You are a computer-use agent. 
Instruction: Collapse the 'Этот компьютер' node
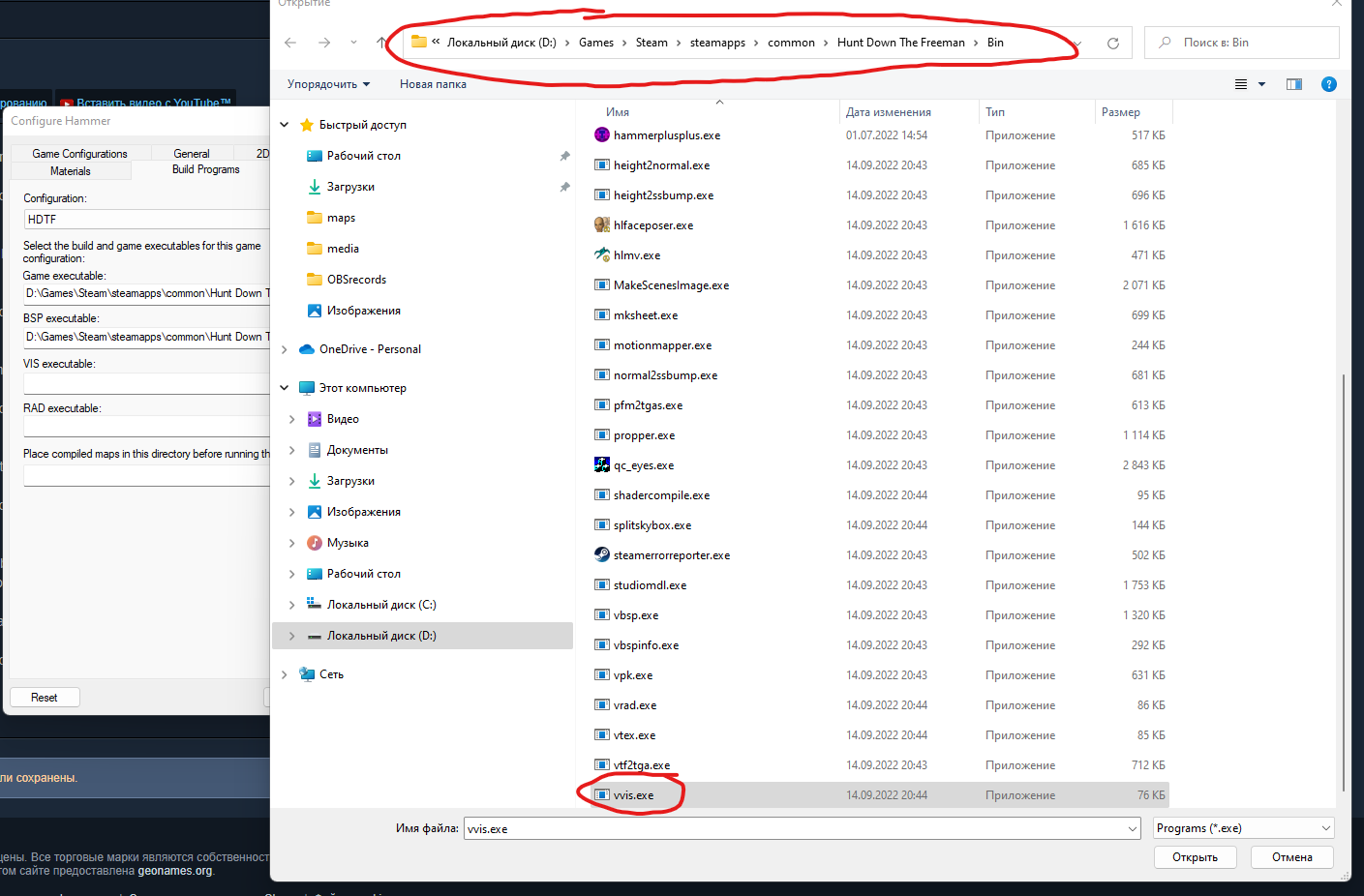click(x=285, y=388)
